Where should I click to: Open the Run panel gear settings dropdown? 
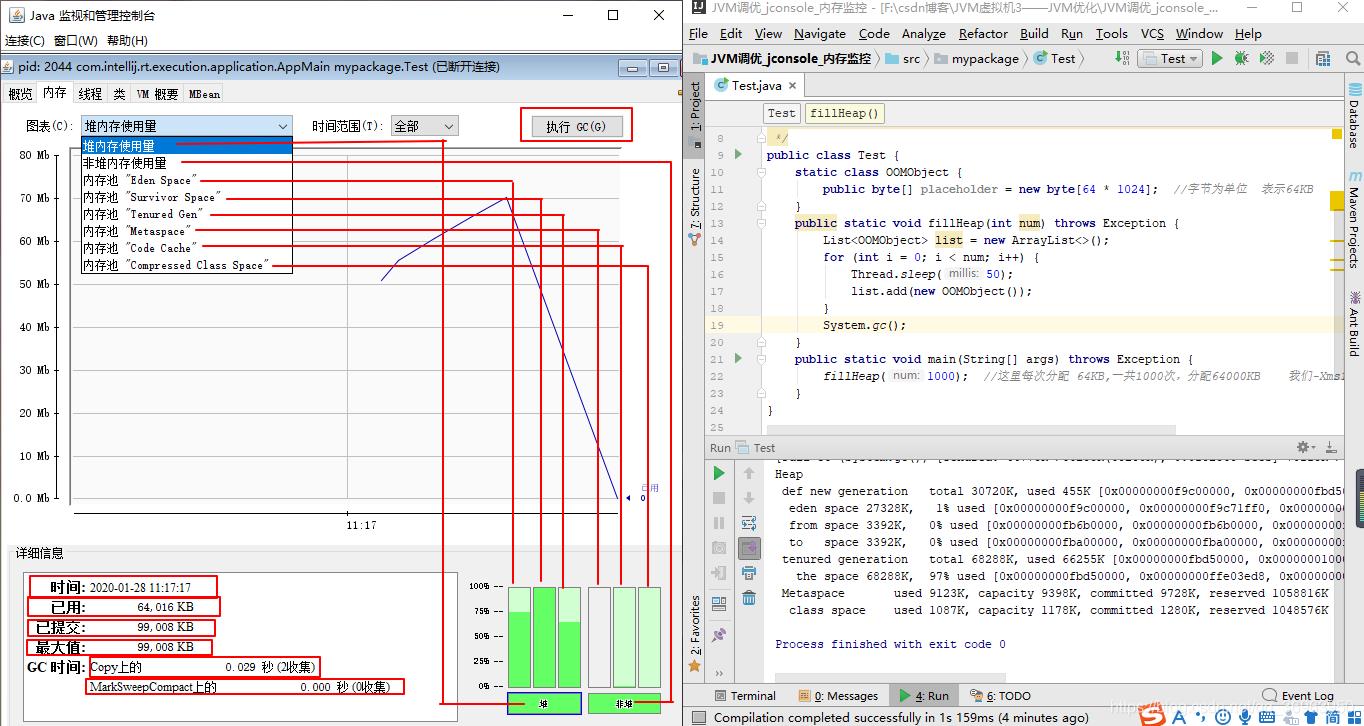coord(1305,447)
